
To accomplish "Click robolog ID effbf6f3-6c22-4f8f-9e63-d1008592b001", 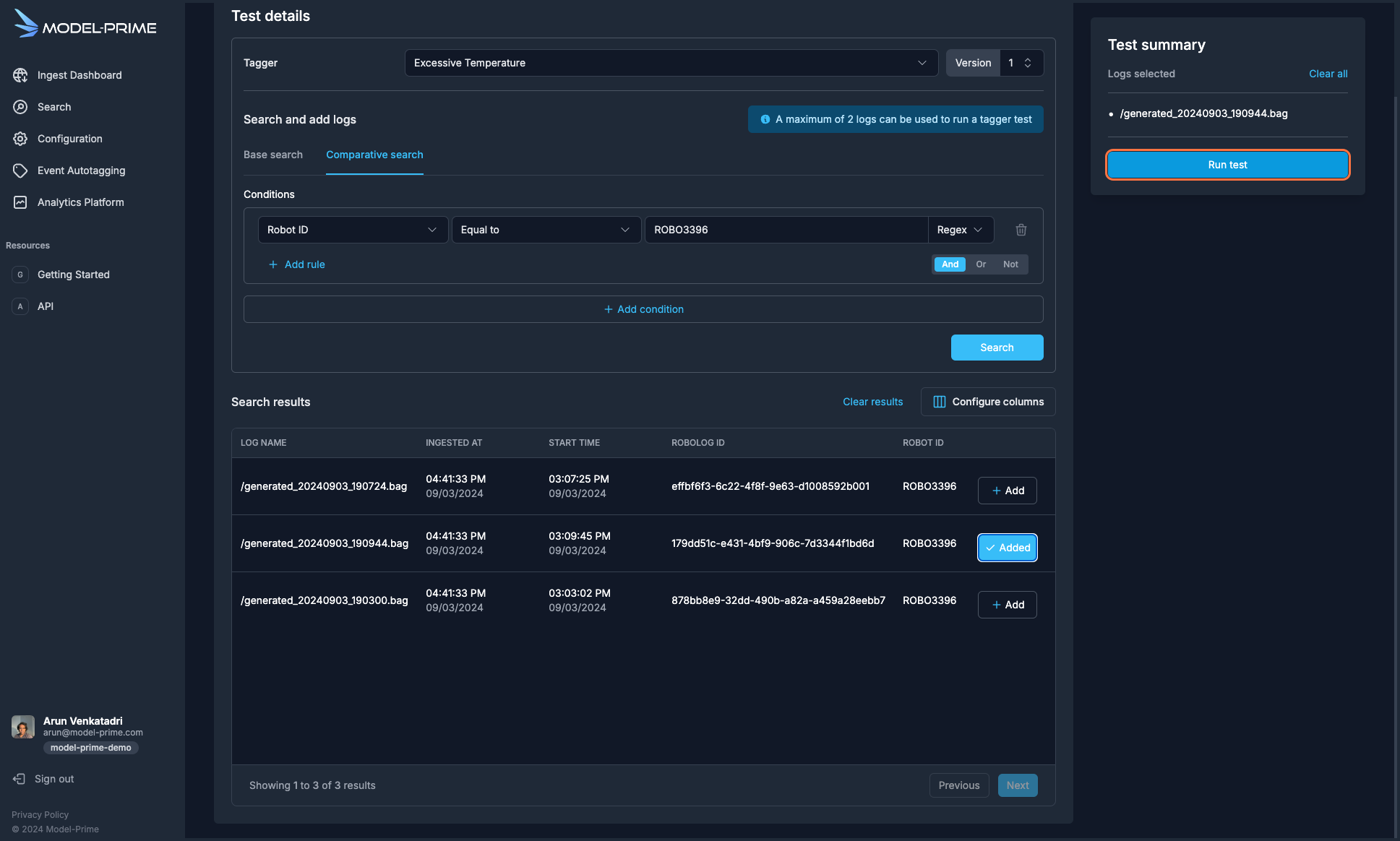I will [770, 486].
